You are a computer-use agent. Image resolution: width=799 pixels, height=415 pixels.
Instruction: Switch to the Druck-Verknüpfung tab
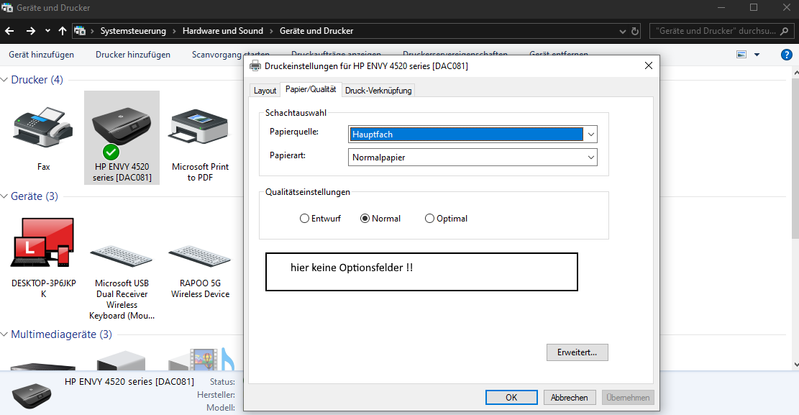378,90
